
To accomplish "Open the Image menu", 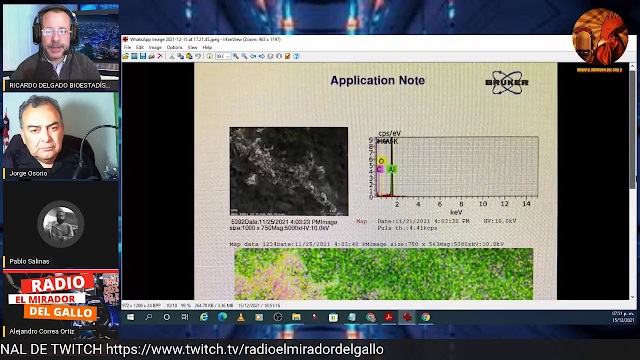I will tap(155, 47).
